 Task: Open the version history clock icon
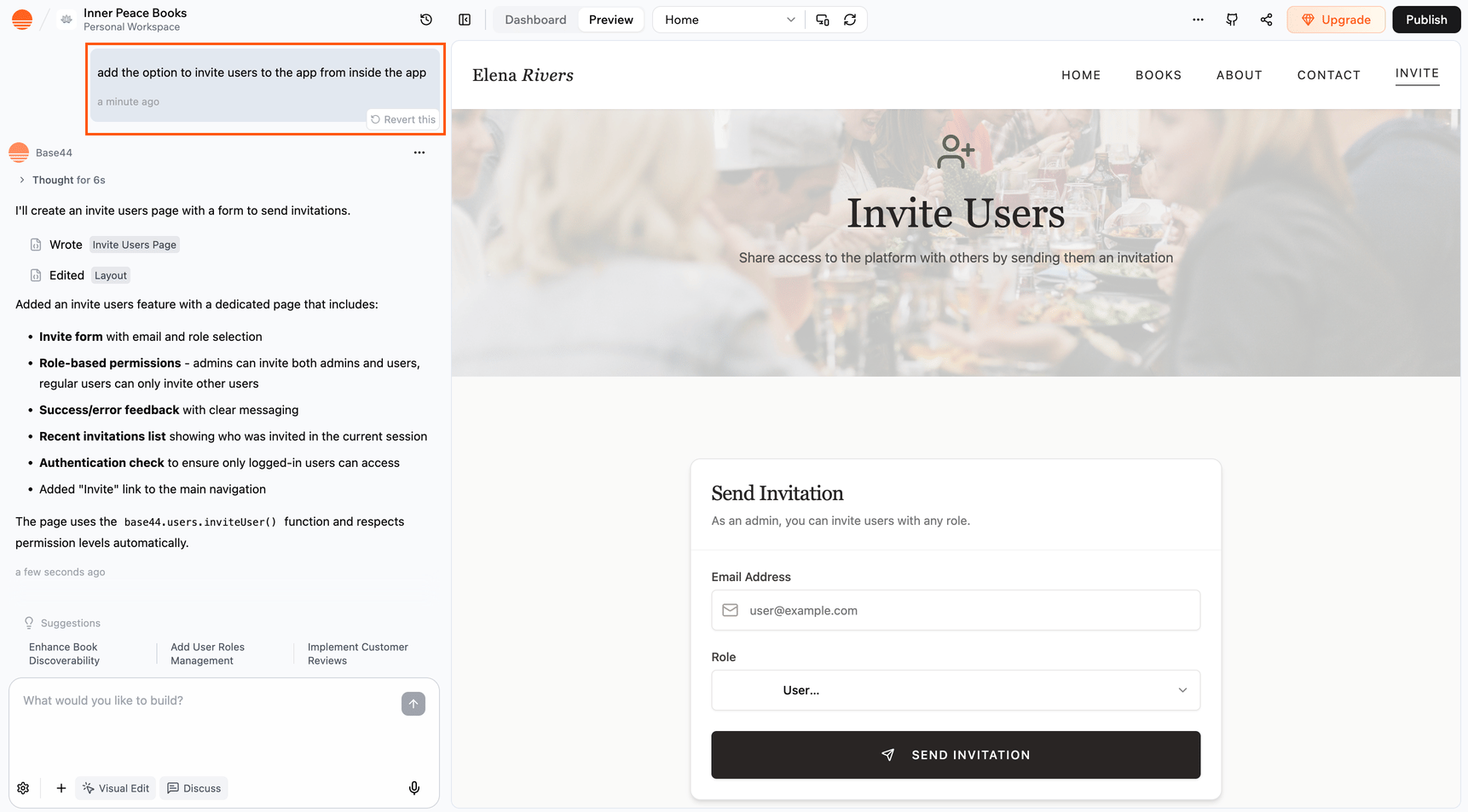click(x=426, y=20)
